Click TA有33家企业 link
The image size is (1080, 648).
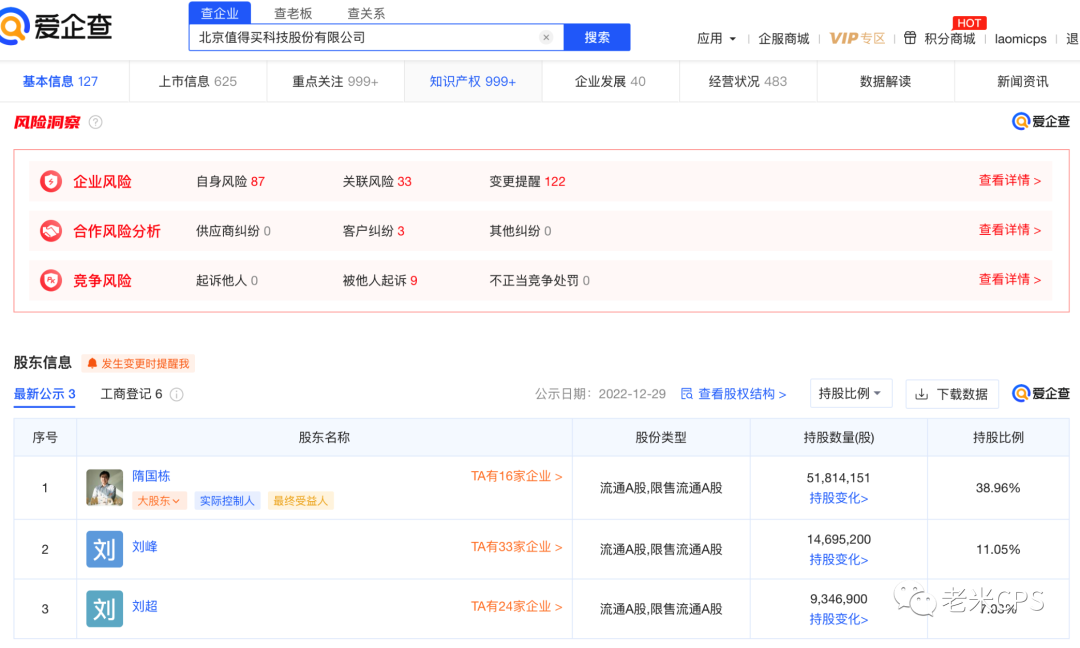point(517,547)
